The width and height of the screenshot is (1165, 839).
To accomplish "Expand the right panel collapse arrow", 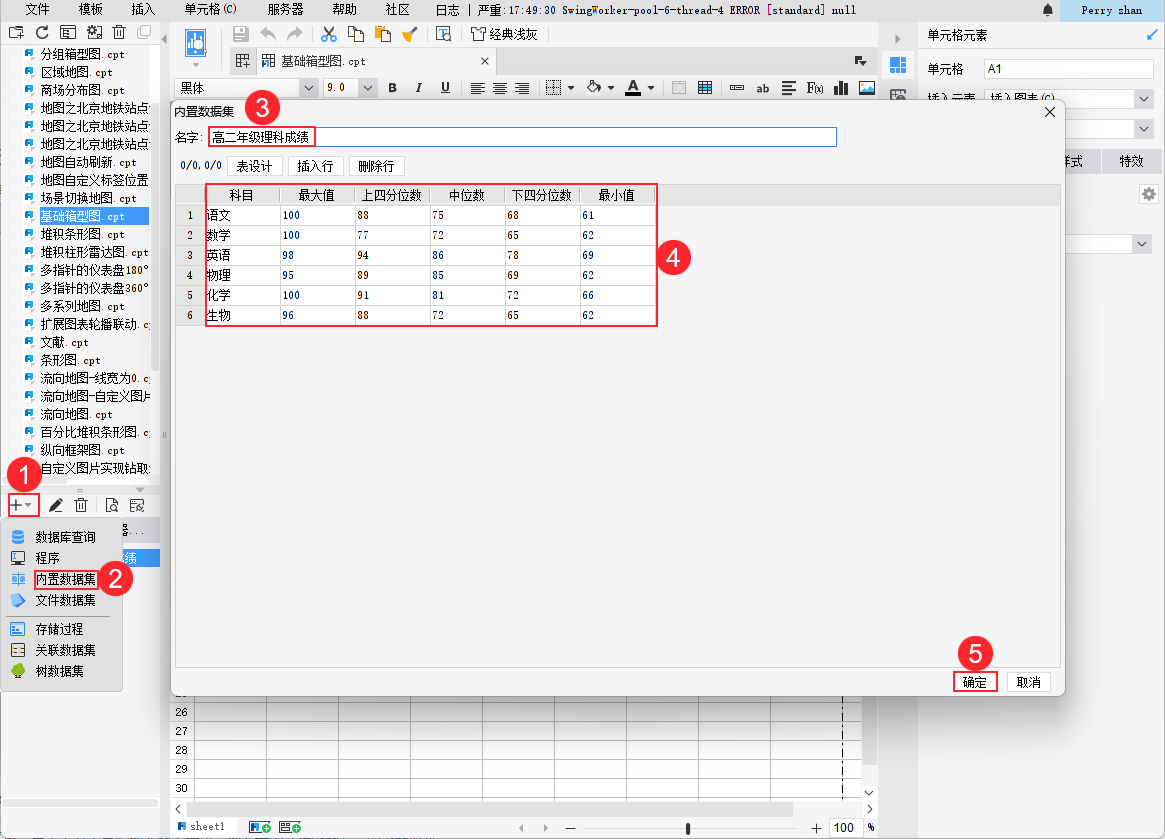I will (898, 39).
